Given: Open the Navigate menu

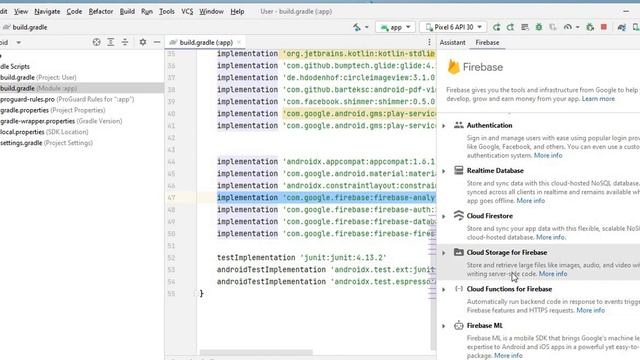Looking at the screenshot, I should click(x=47, y=11).
